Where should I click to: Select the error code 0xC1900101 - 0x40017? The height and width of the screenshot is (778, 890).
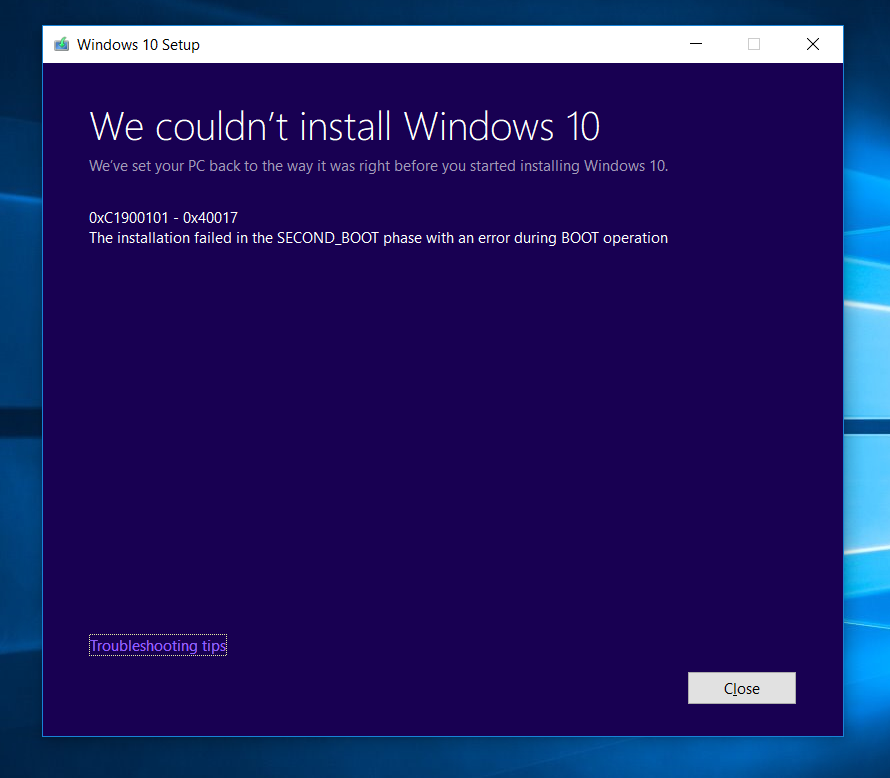[163, 218]
